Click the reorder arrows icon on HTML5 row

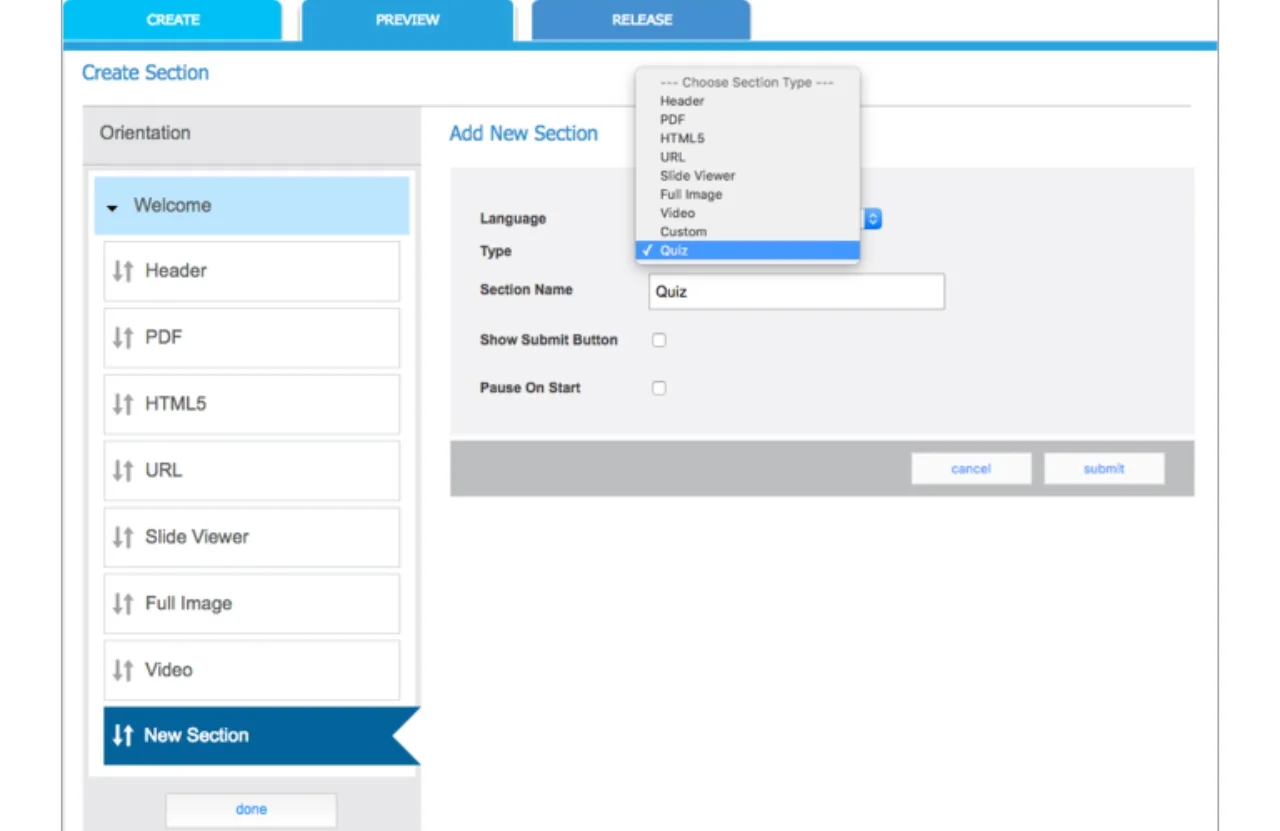(x=123, y=404)
